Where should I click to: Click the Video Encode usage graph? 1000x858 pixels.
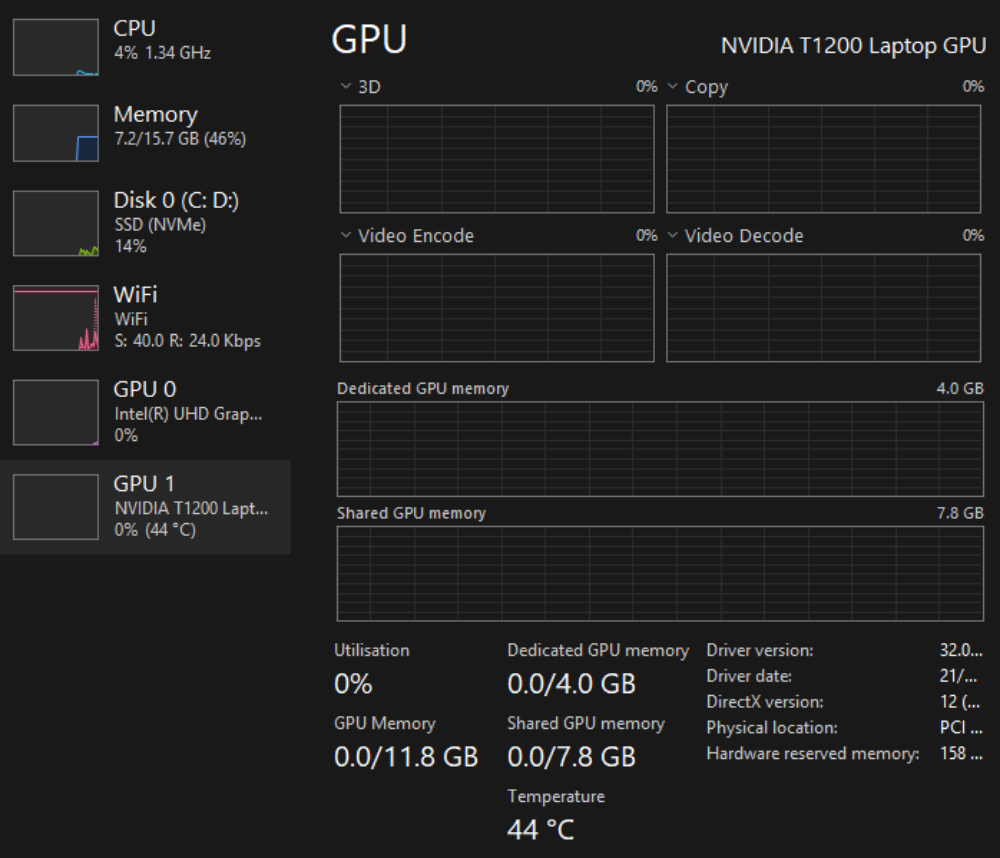(x=497, y=308)
